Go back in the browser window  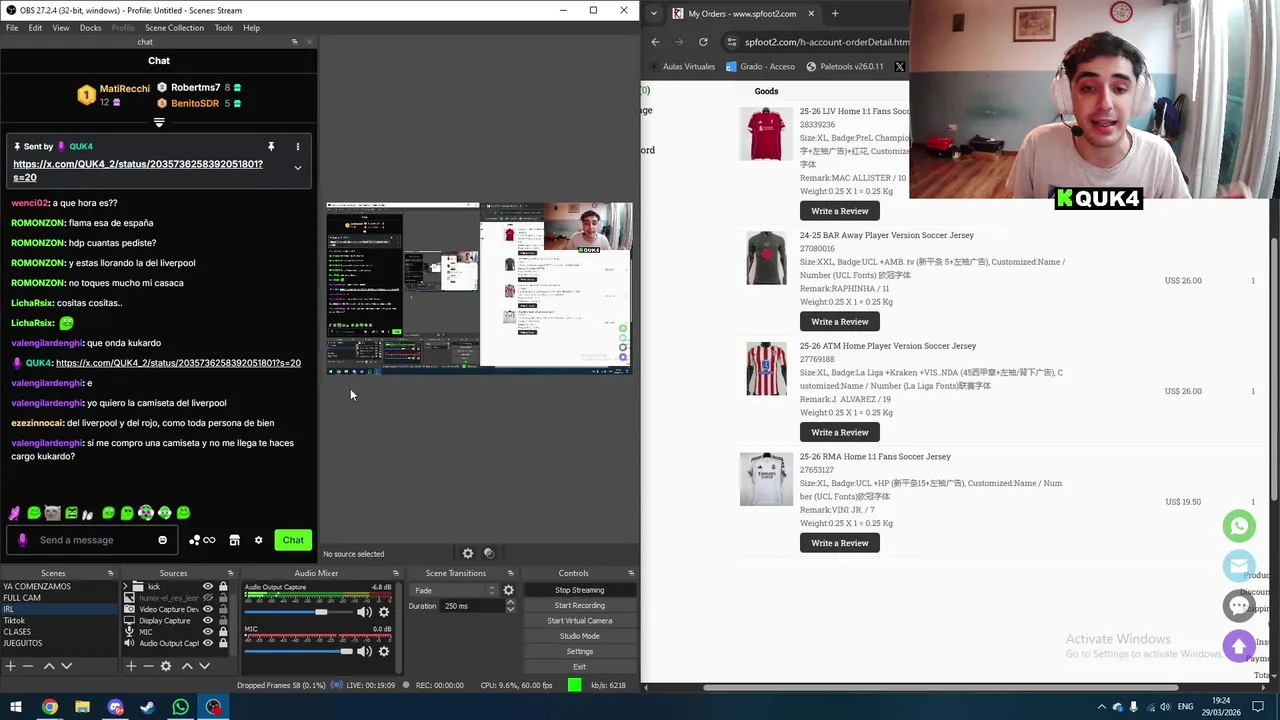pos(655,42)
